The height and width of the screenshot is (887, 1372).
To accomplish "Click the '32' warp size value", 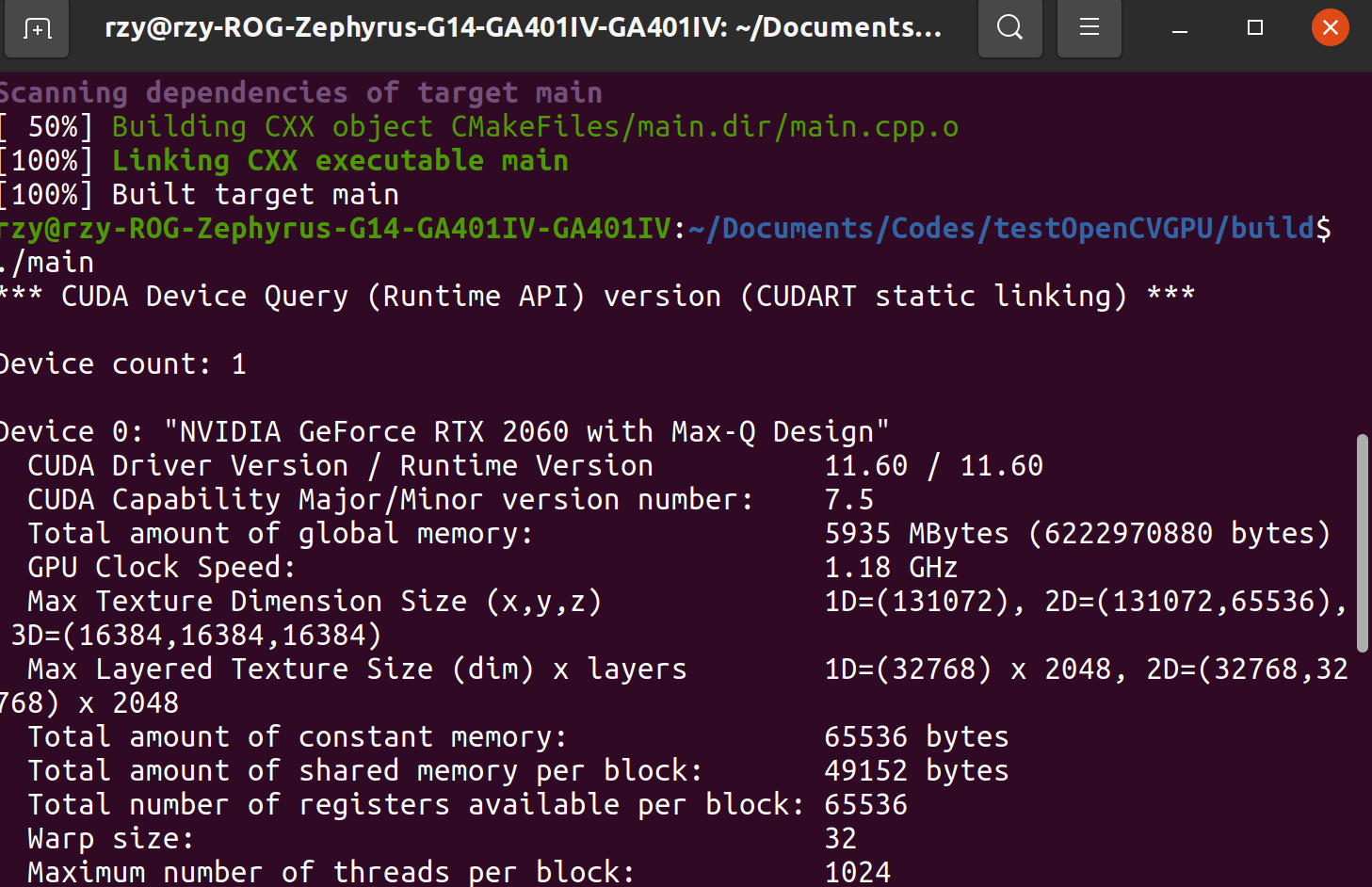I will pyautogui.click(x=841, y=838).
